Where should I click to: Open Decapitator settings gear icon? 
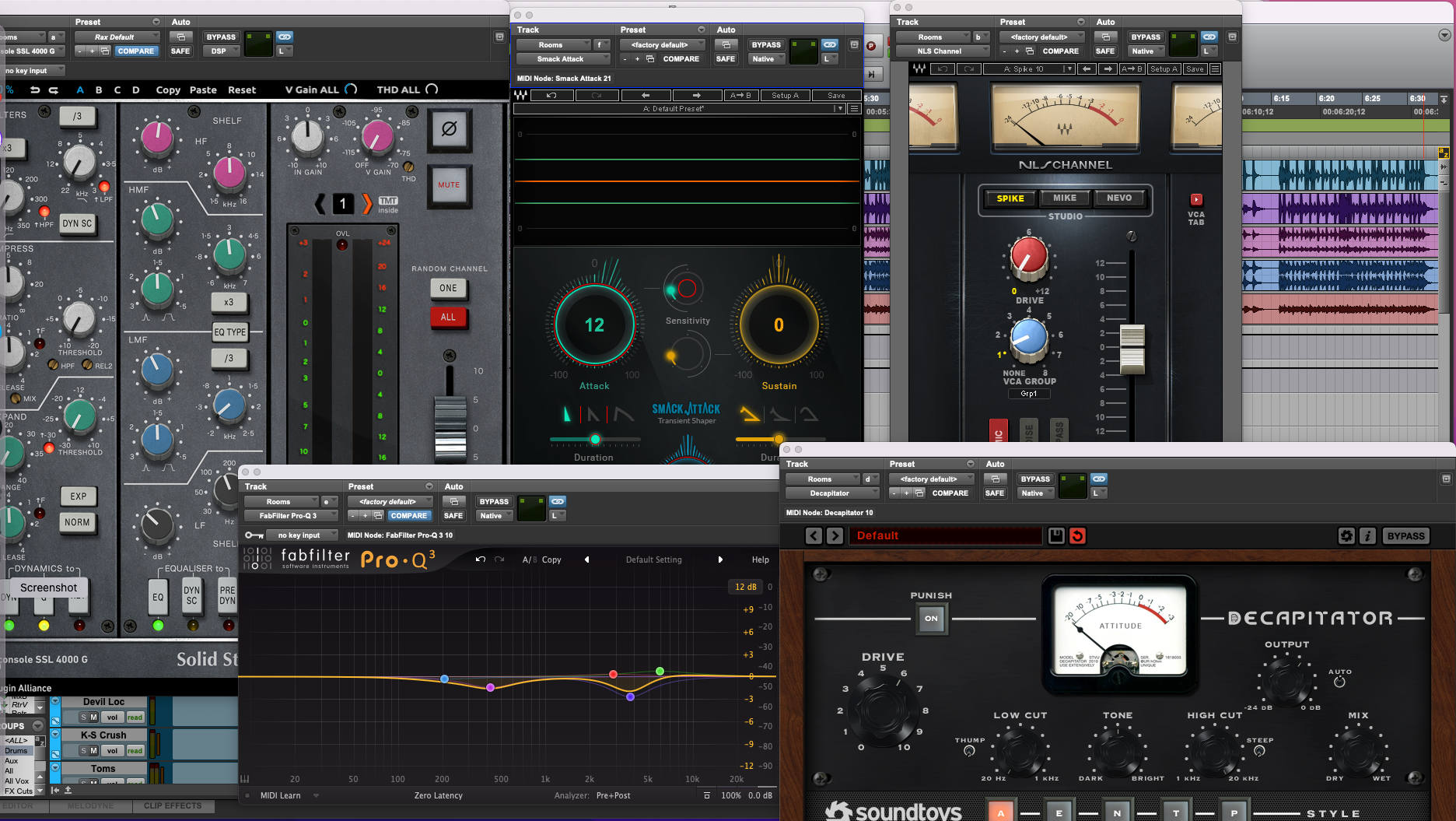tap(1346, 535)
